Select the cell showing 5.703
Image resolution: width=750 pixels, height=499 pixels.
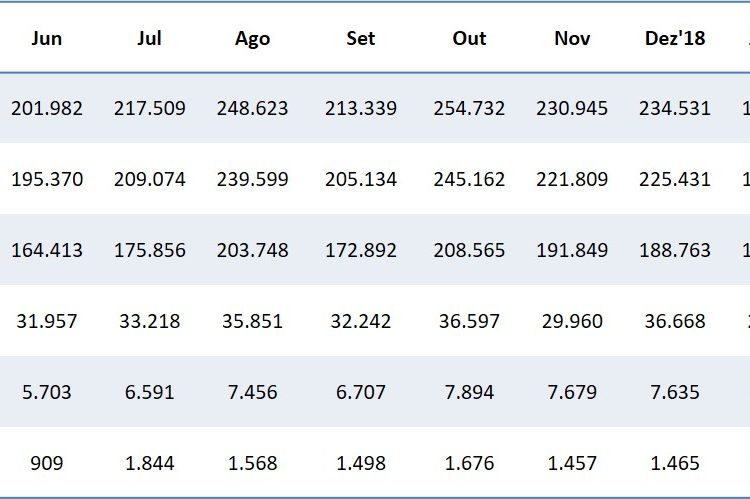click(47, 392)
